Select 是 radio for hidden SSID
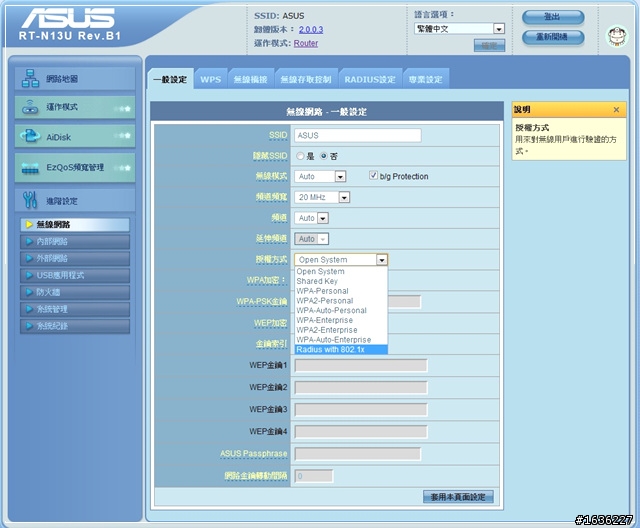The height and width of the screenshot is (528, 640). point(300,156)
